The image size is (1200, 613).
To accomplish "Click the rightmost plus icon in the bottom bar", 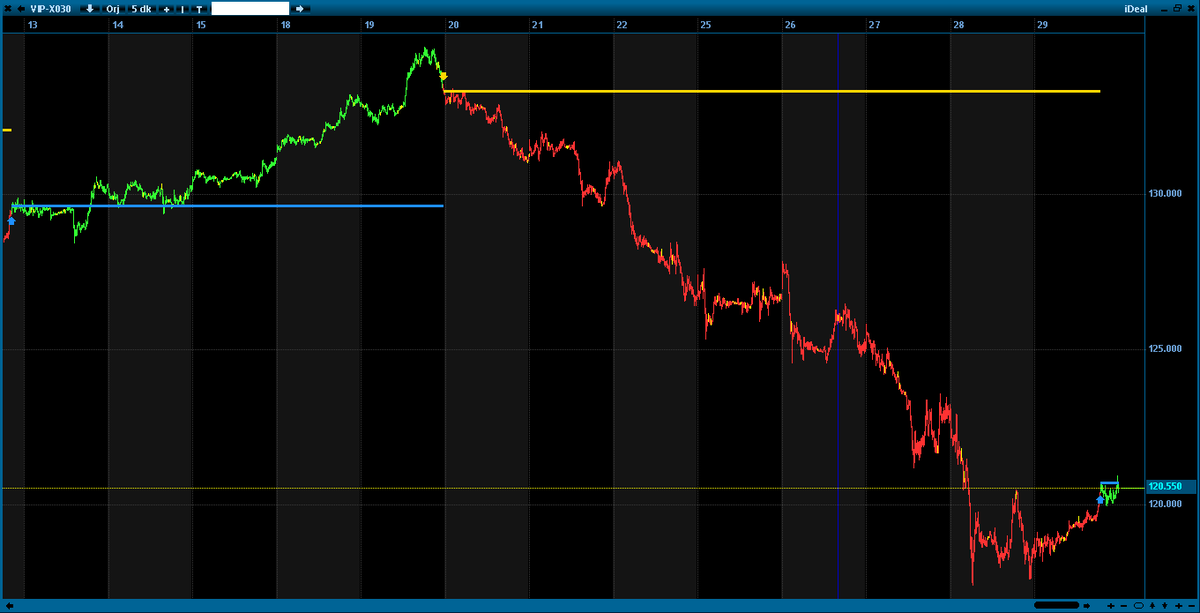I will (x=1178, y=605).
